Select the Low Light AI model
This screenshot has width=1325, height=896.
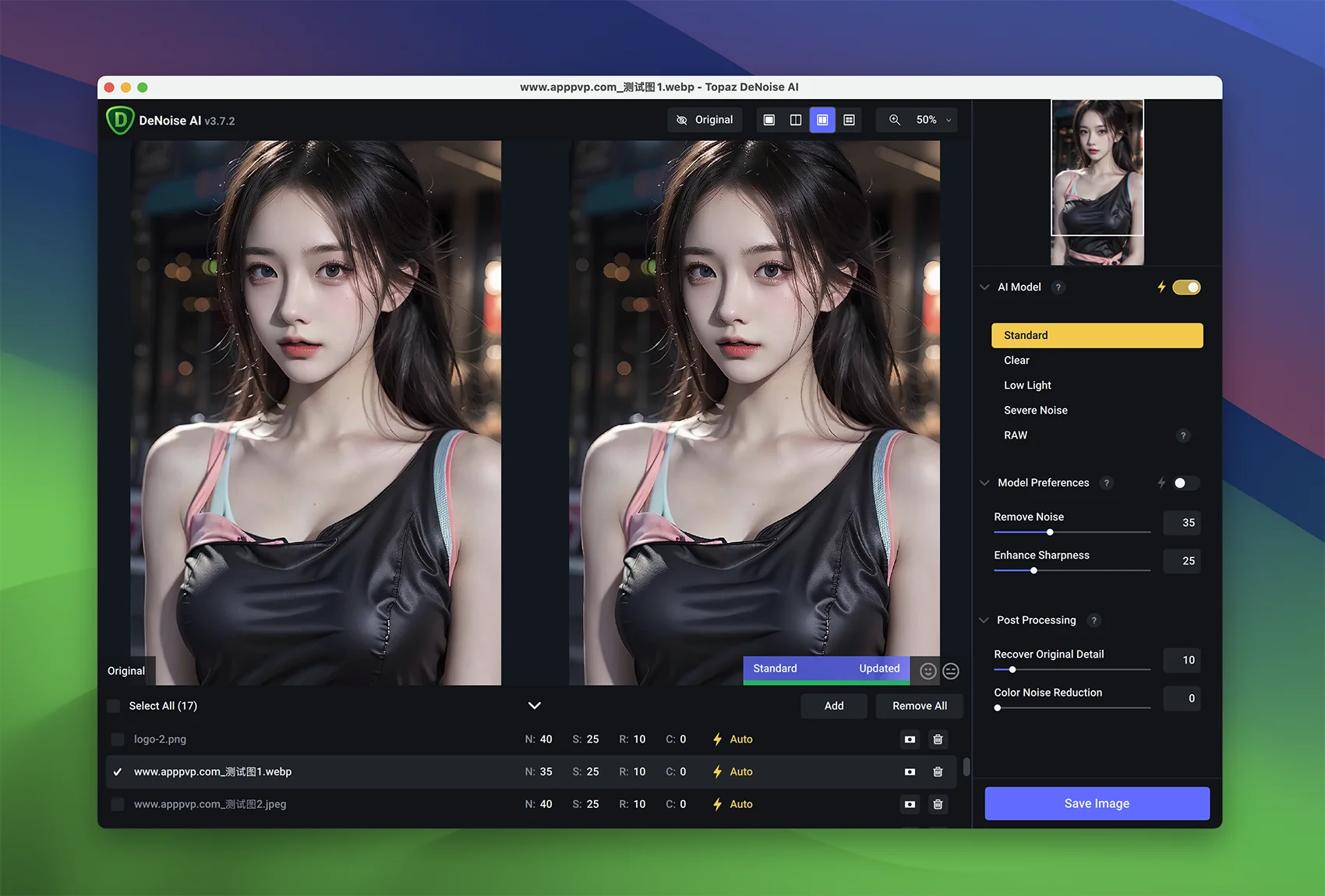coord(1097,386)
